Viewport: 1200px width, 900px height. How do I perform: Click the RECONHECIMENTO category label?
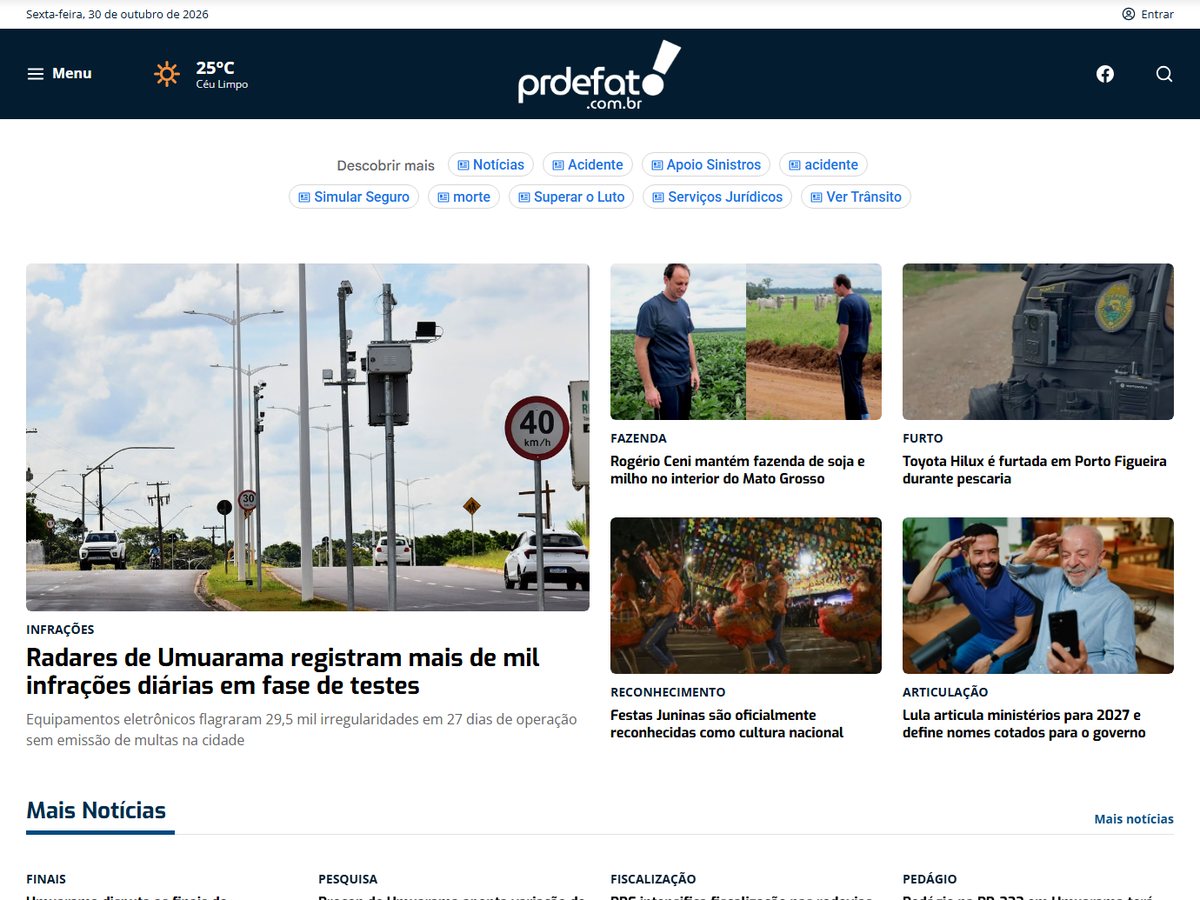pyautogui.click(x=668, y=692)
